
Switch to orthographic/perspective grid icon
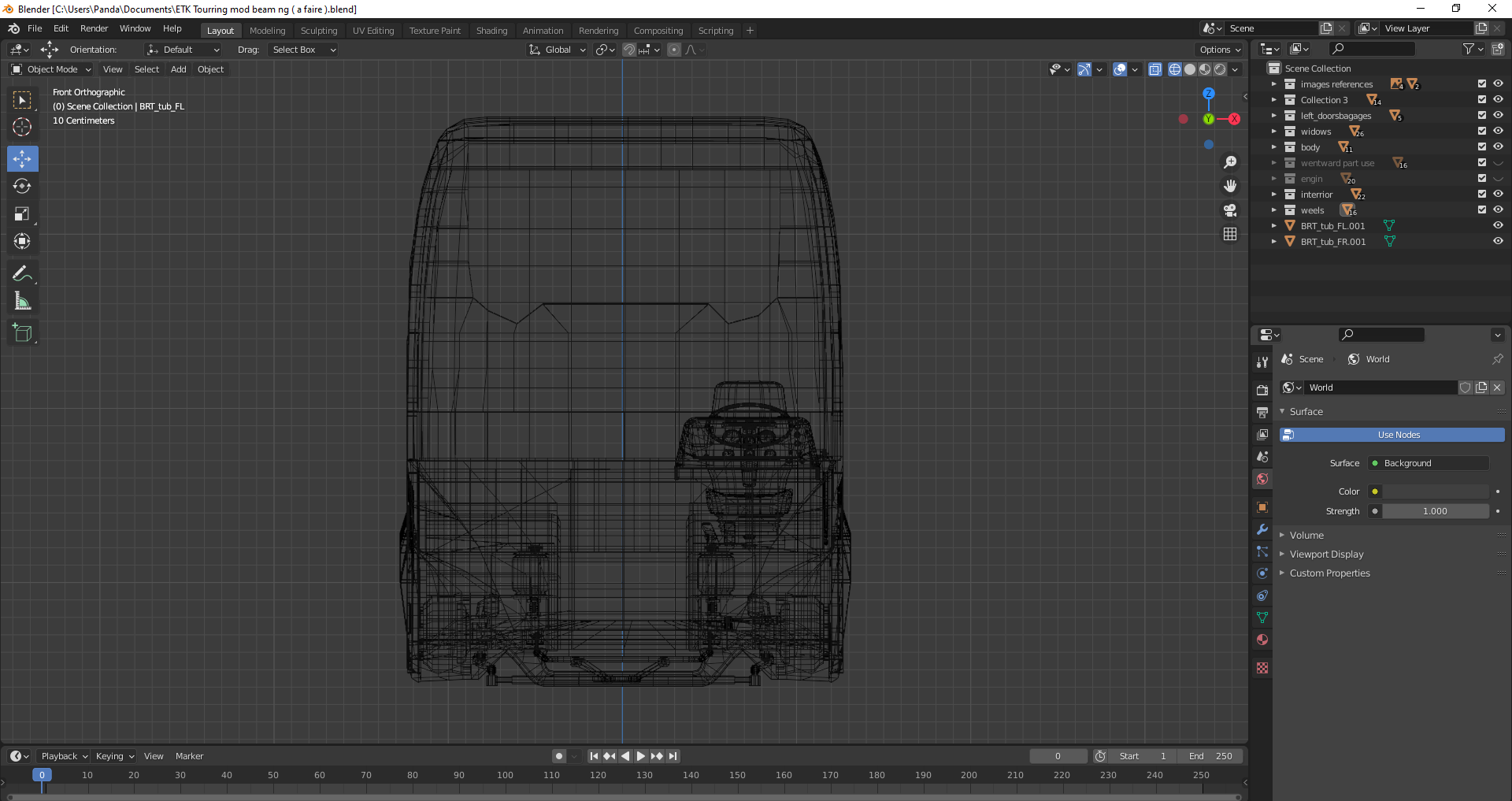tap(1230, 235)
